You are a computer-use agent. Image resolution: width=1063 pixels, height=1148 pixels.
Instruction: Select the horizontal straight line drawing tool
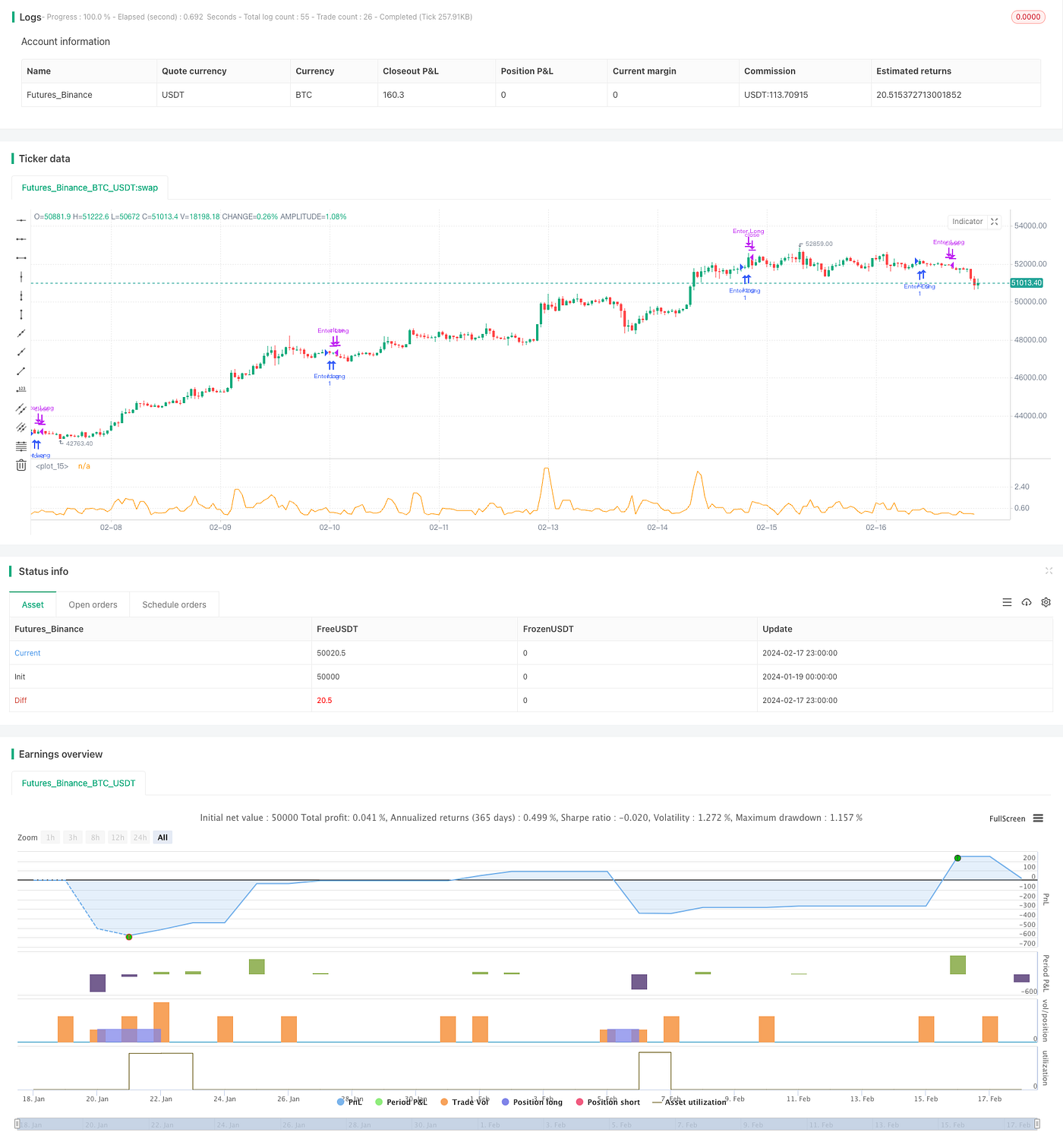pos(21,219)
